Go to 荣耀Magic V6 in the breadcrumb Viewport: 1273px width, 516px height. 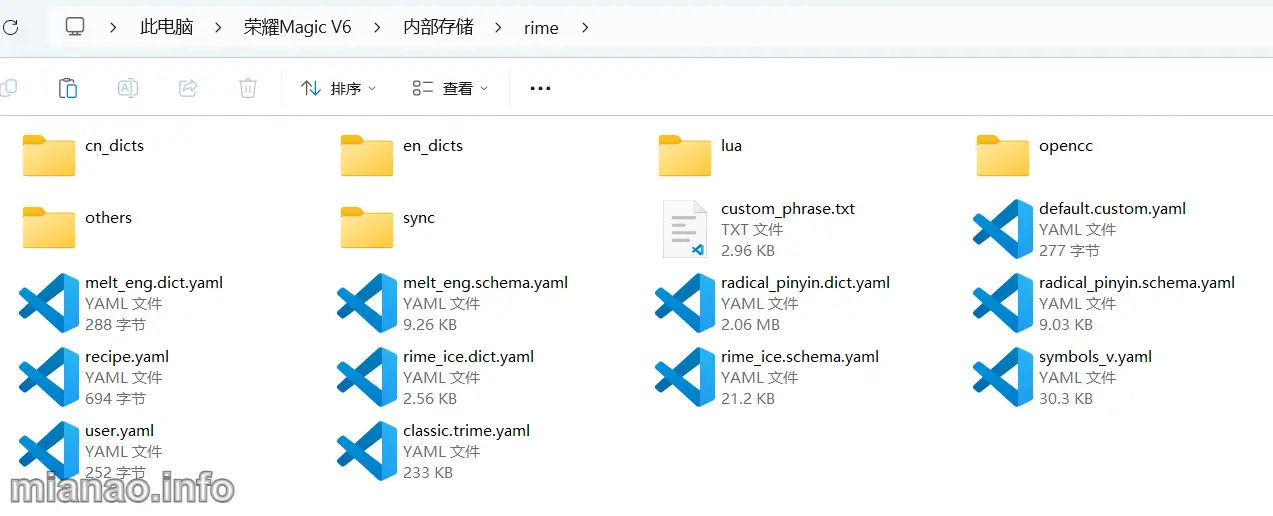coord(298,27)
